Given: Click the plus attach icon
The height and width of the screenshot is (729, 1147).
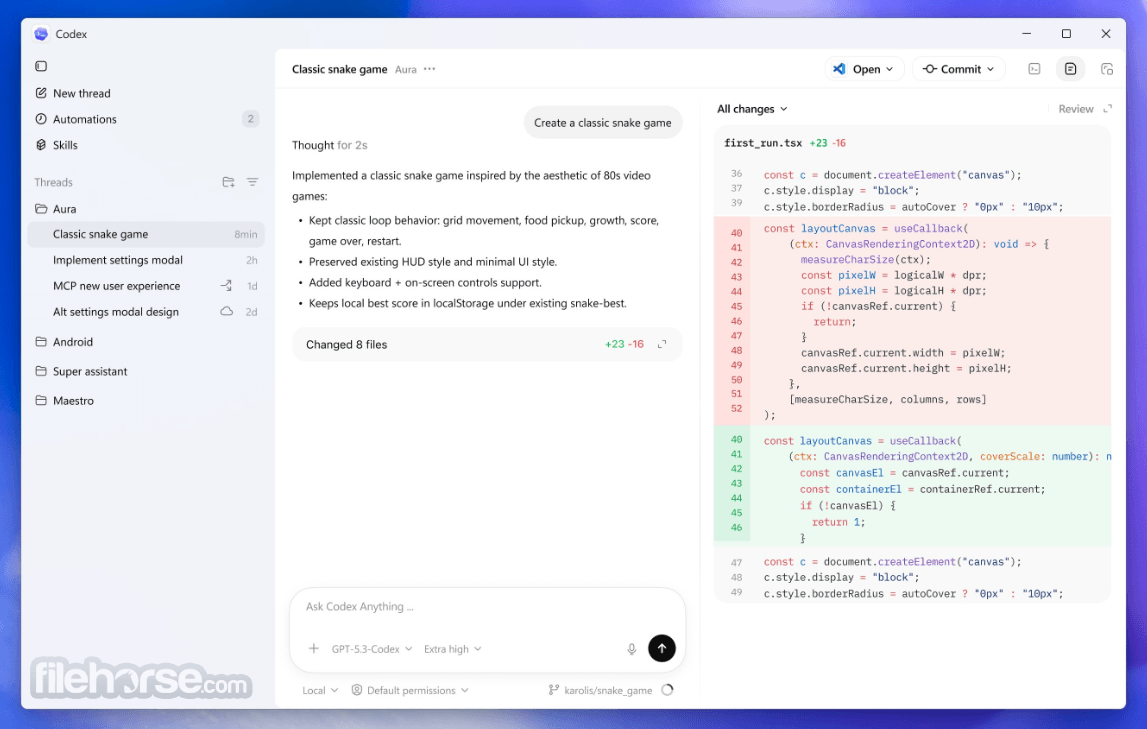Looking at the screenshot, I should click(313, 649).
